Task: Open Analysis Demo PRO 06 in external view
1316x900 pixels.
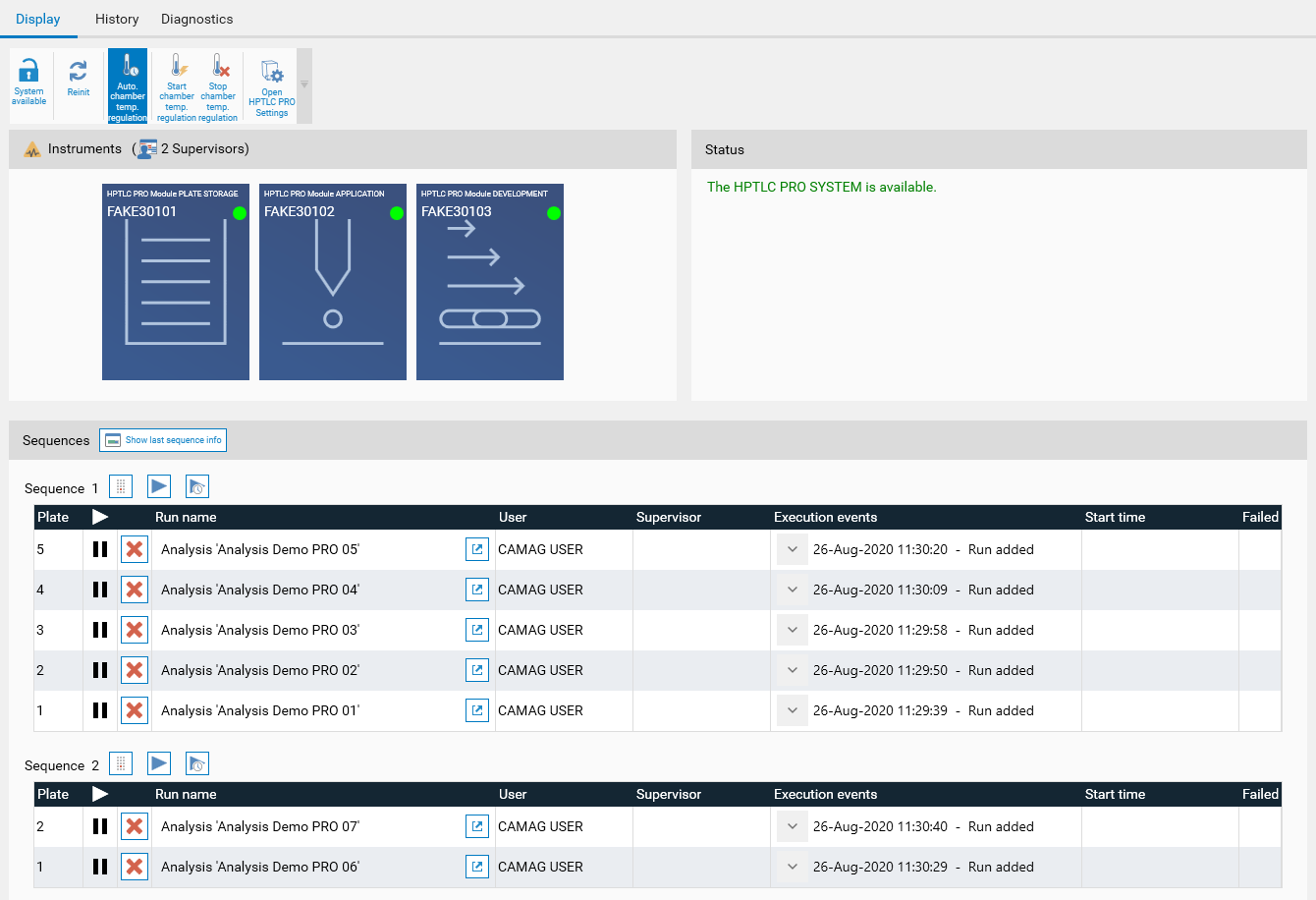Action: (x=477, y=867)
